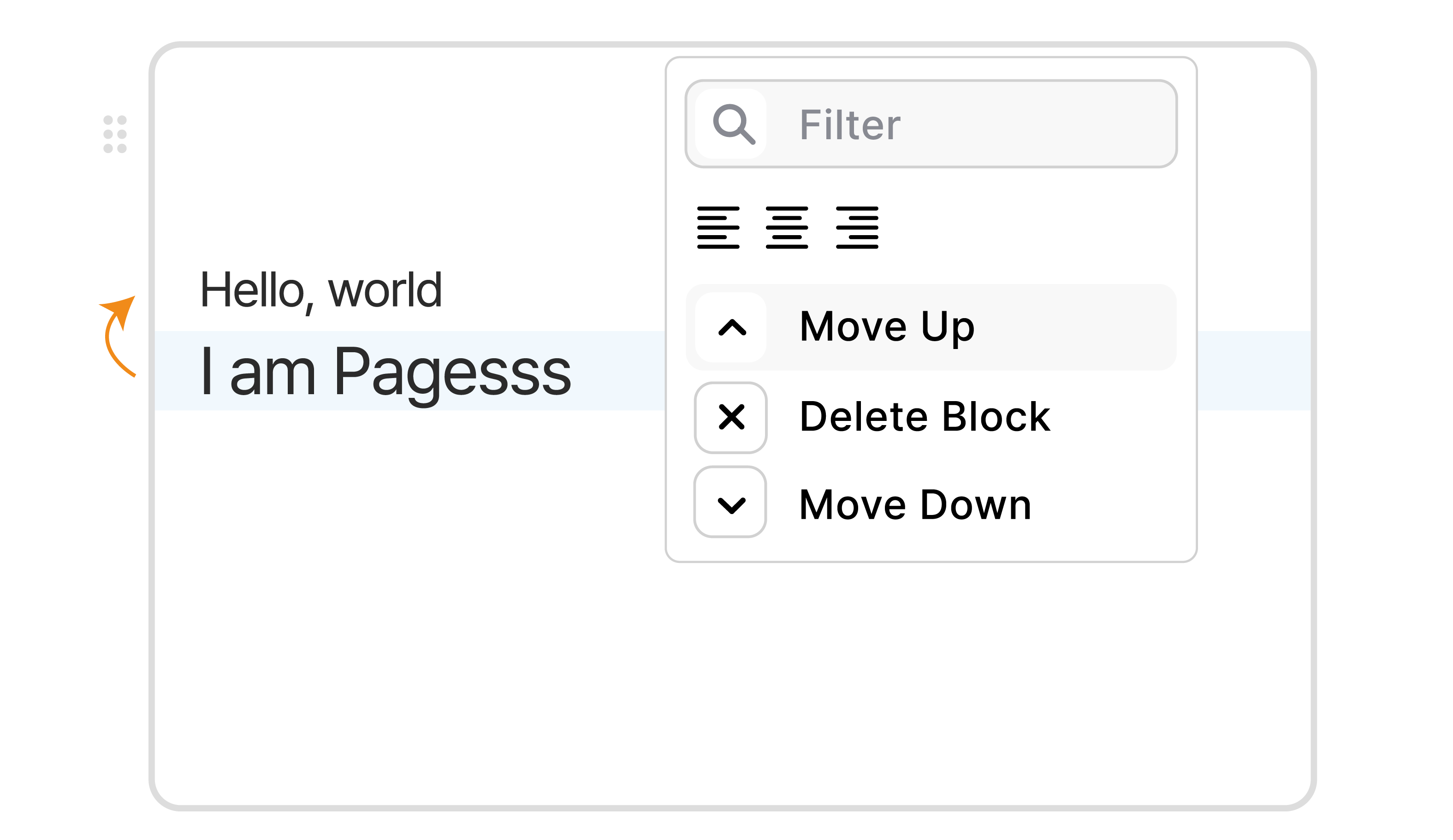Click the up chevron icon
The width and height of the screenshot is (1453, 840).
click(x=732, y=327)
